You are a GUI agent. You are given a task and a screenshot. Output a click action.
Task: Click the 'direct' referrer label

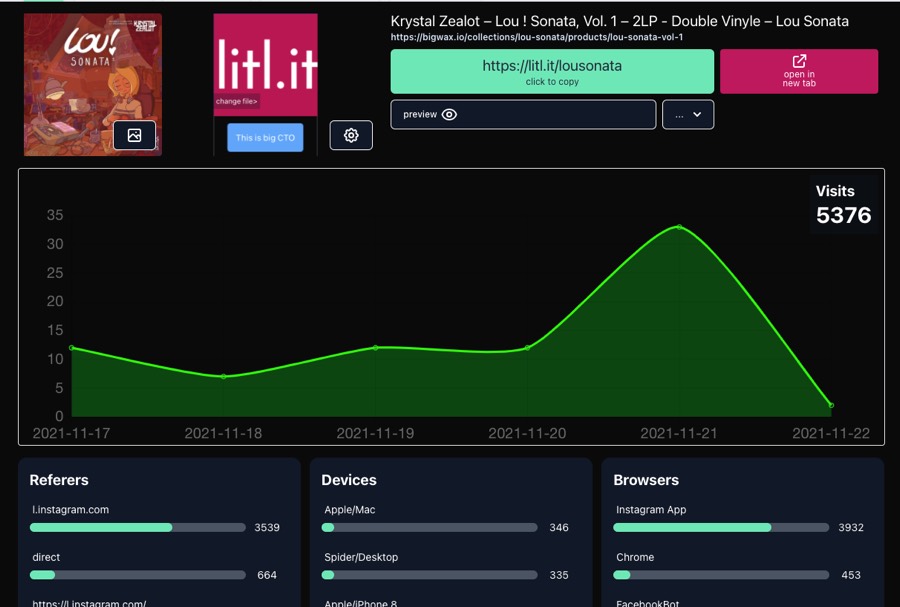coord(46,557)
